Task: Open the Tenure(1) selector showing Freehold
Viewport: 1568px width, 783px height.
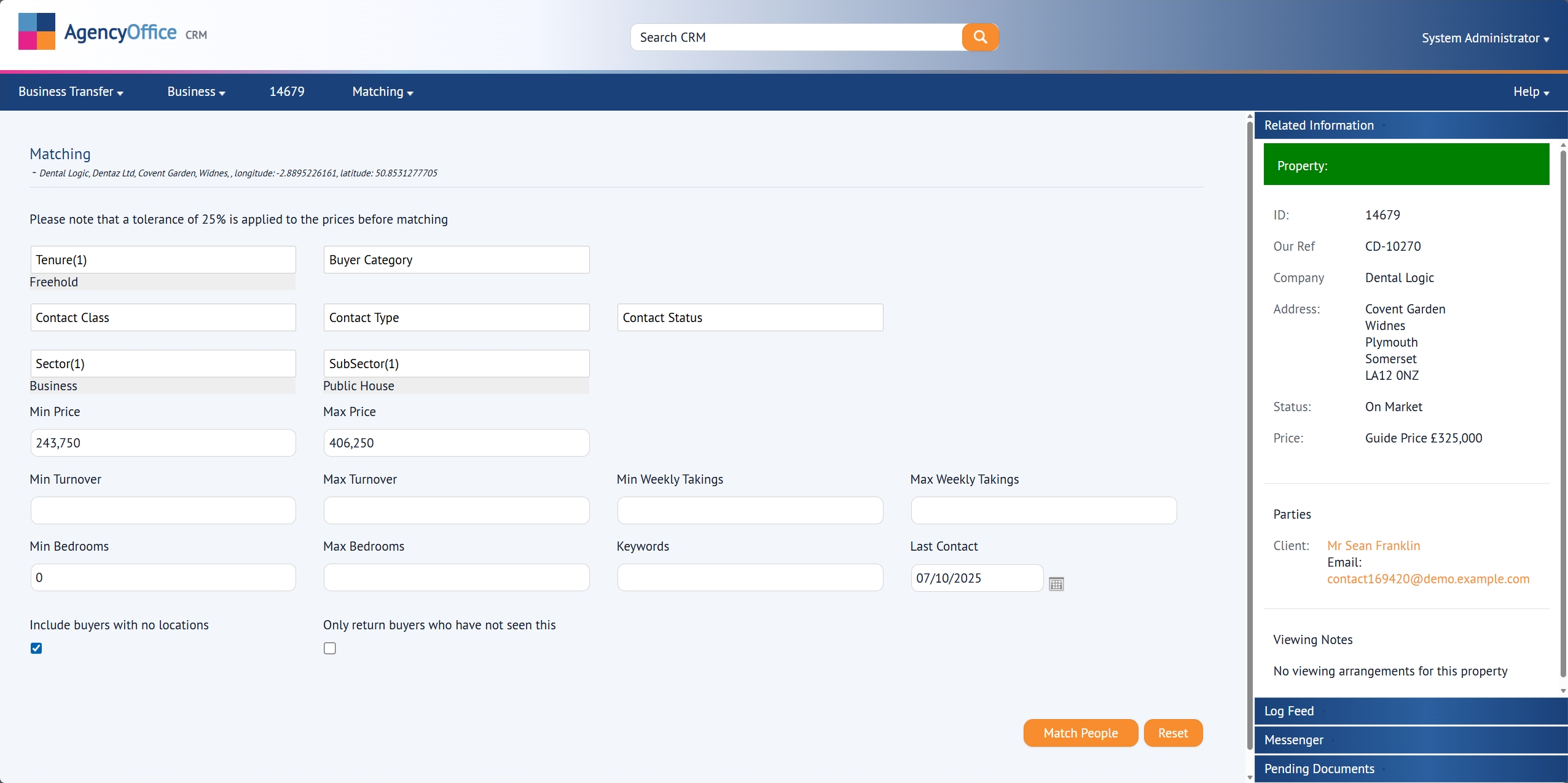Action: [x=162, y=259]
